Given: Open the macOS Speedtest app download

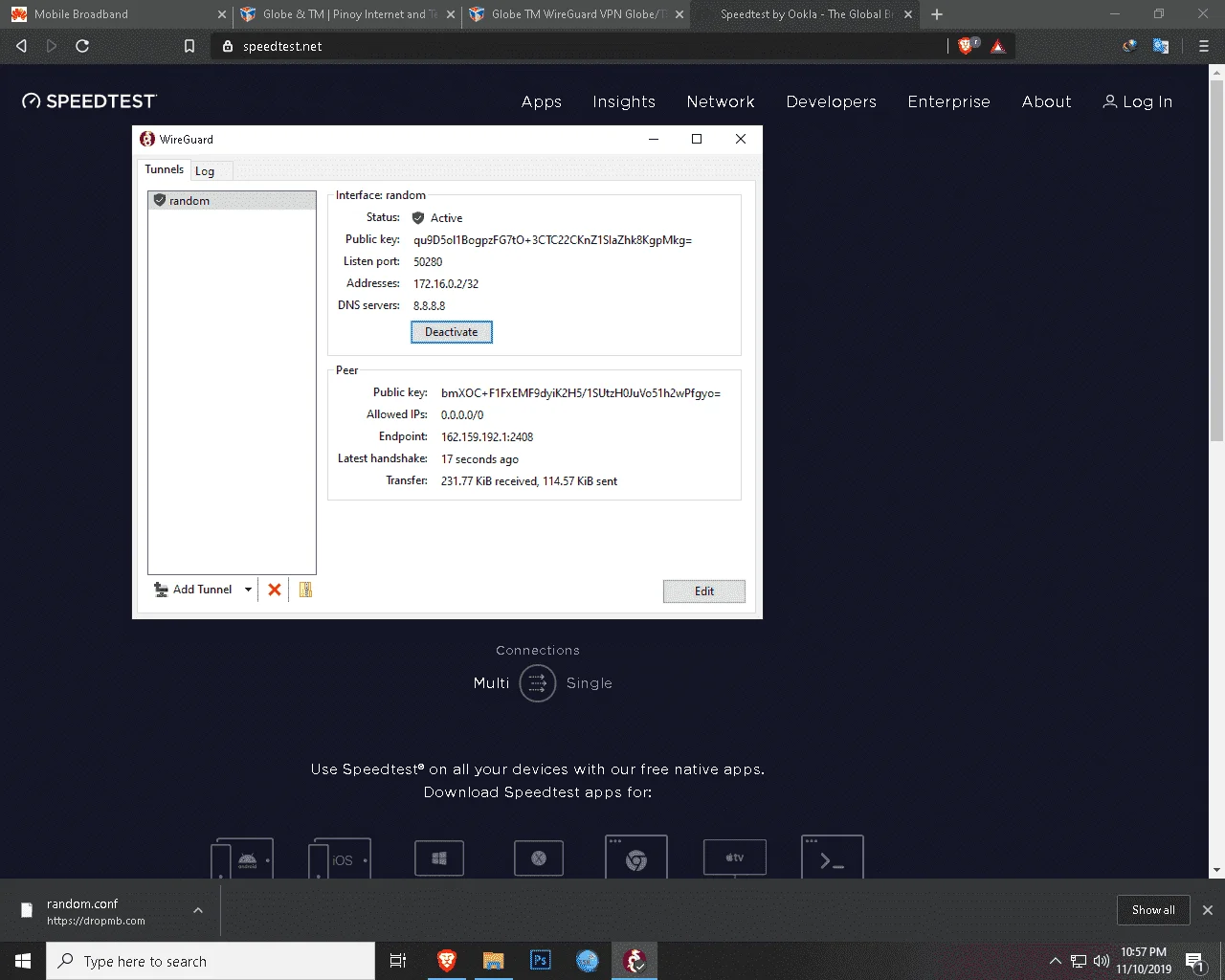Looking at the screenshot, I should [x=539, y=858].
